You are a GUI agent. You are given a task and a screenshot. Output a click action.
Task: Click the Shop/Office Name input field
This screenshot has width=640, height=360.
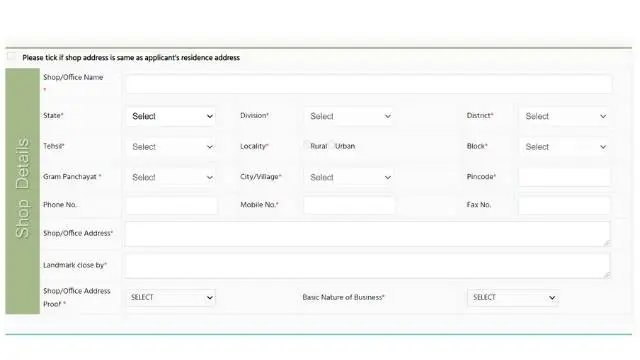point(369,84)
